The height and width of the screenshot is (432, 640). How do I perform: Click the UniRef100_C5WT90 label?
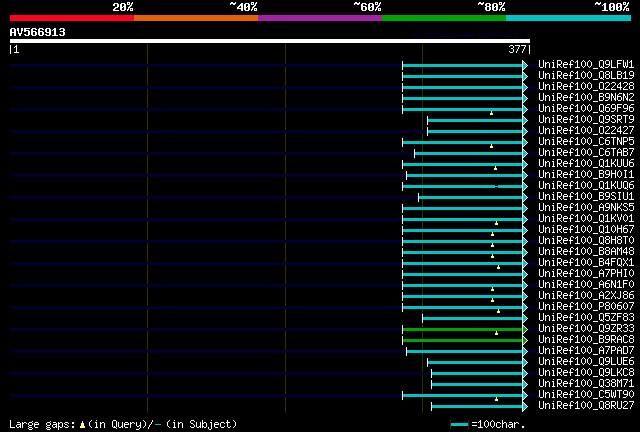tap(586, 395)
